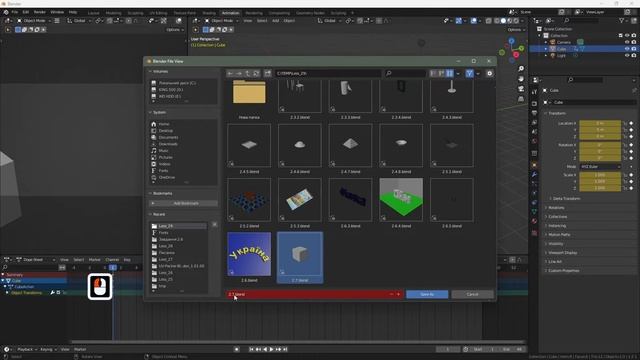Open the Help menu in Blender
The height and width of the screenshot is (360, 640).
[73, 12]
